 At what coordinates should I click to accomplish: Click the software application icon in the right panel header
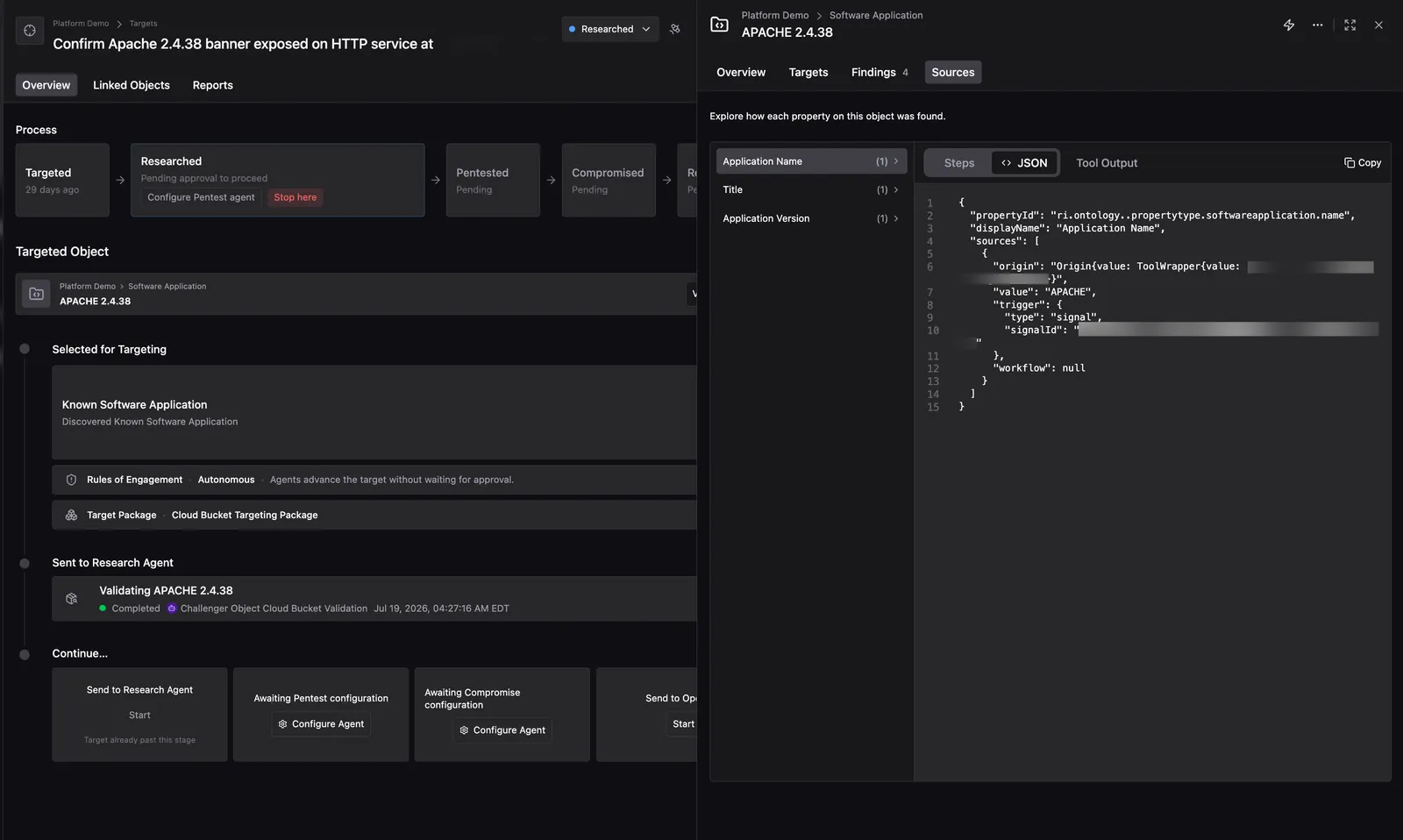(719, 25)
